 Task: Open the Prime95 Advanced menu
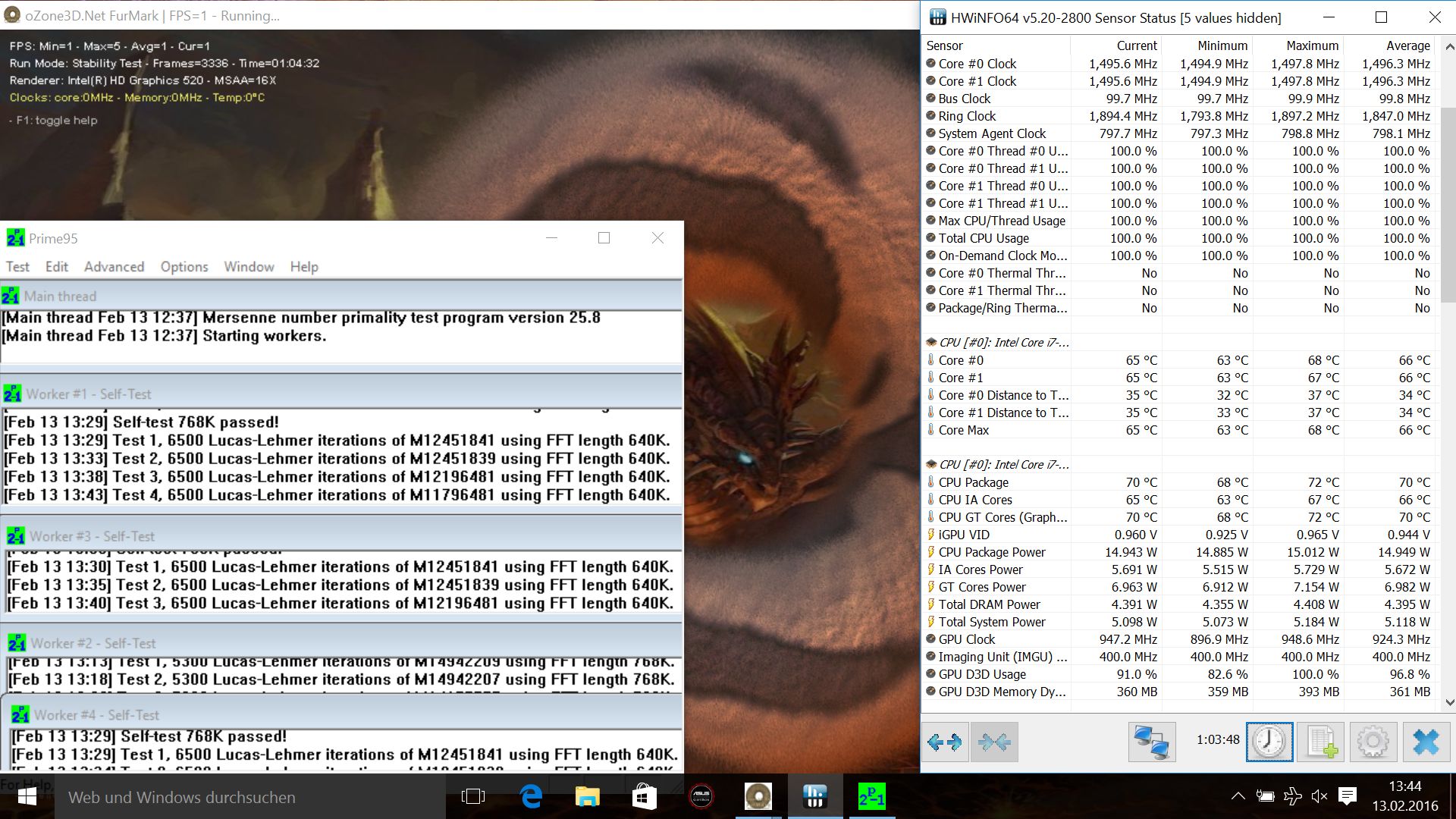point(114,267)
